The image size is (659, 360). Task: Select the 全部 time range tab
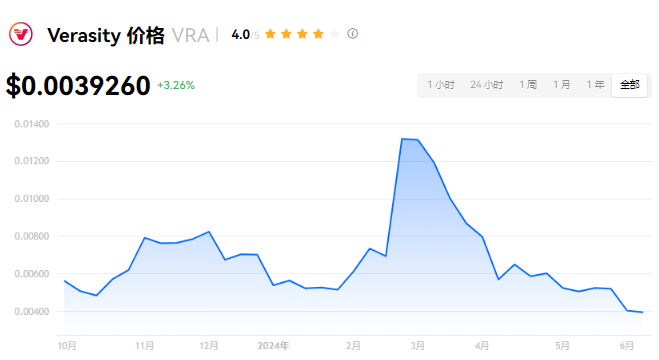pyautogui.click(x=630, y=85)
